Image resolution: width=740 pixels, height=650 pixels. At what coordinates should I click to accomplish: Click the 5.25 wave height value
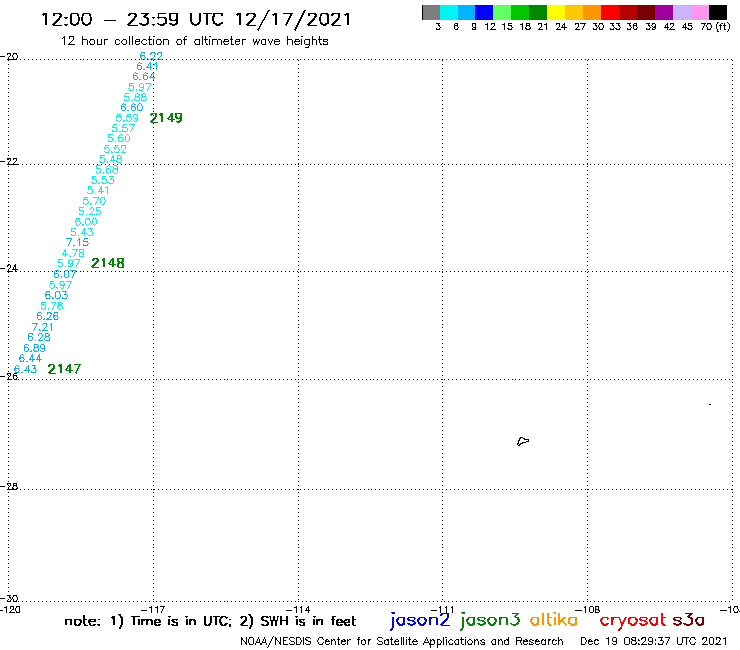pos(90,211)
